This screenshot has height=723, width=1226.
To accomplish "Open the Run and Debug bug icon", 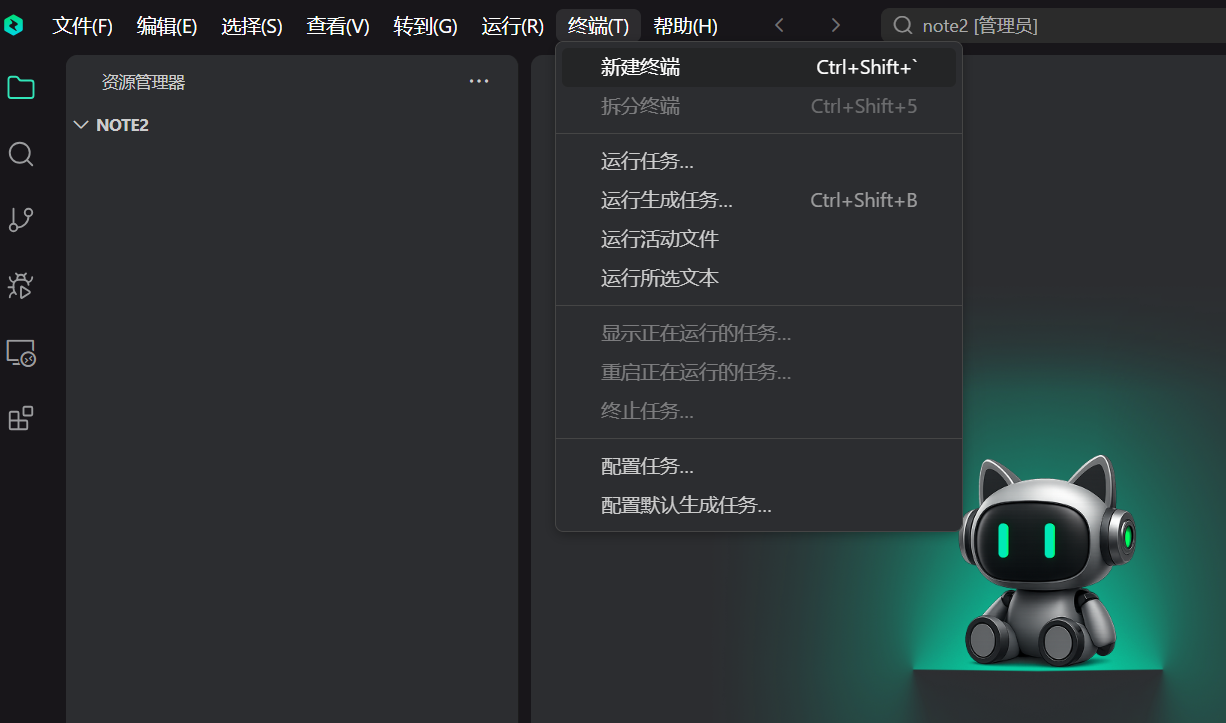I will click(x=21, y=286).
